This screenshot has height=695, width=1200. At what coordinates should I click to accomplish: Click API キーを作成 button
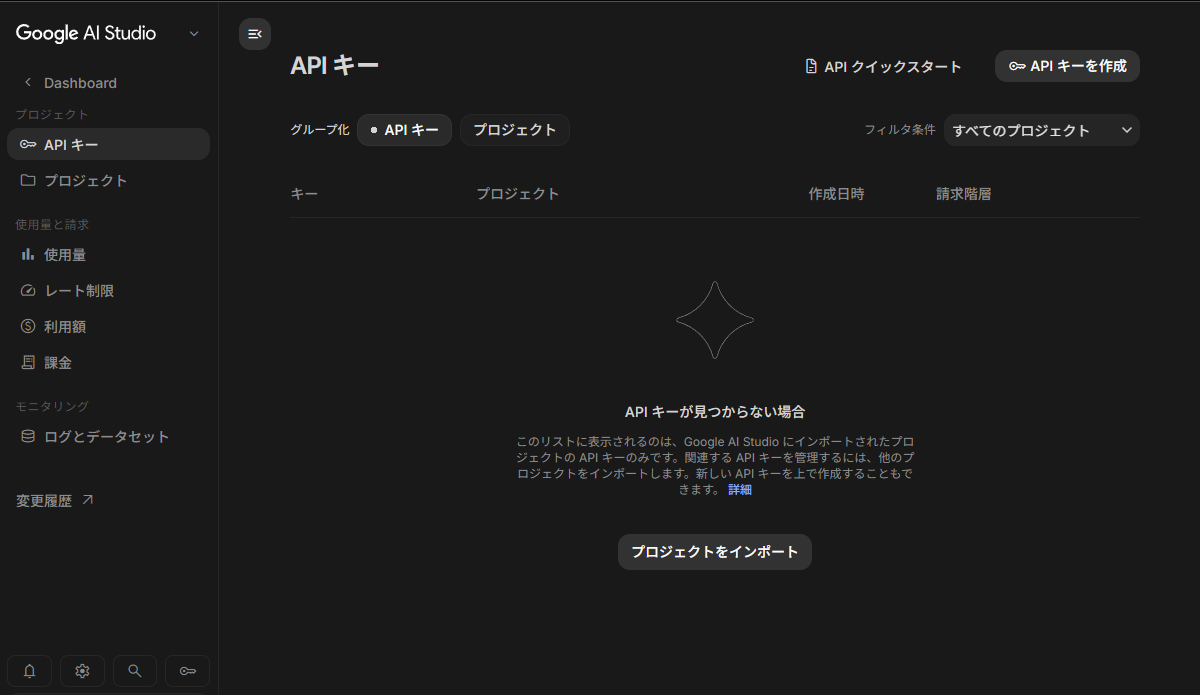pyautogui.click(x=1067, y=66)
